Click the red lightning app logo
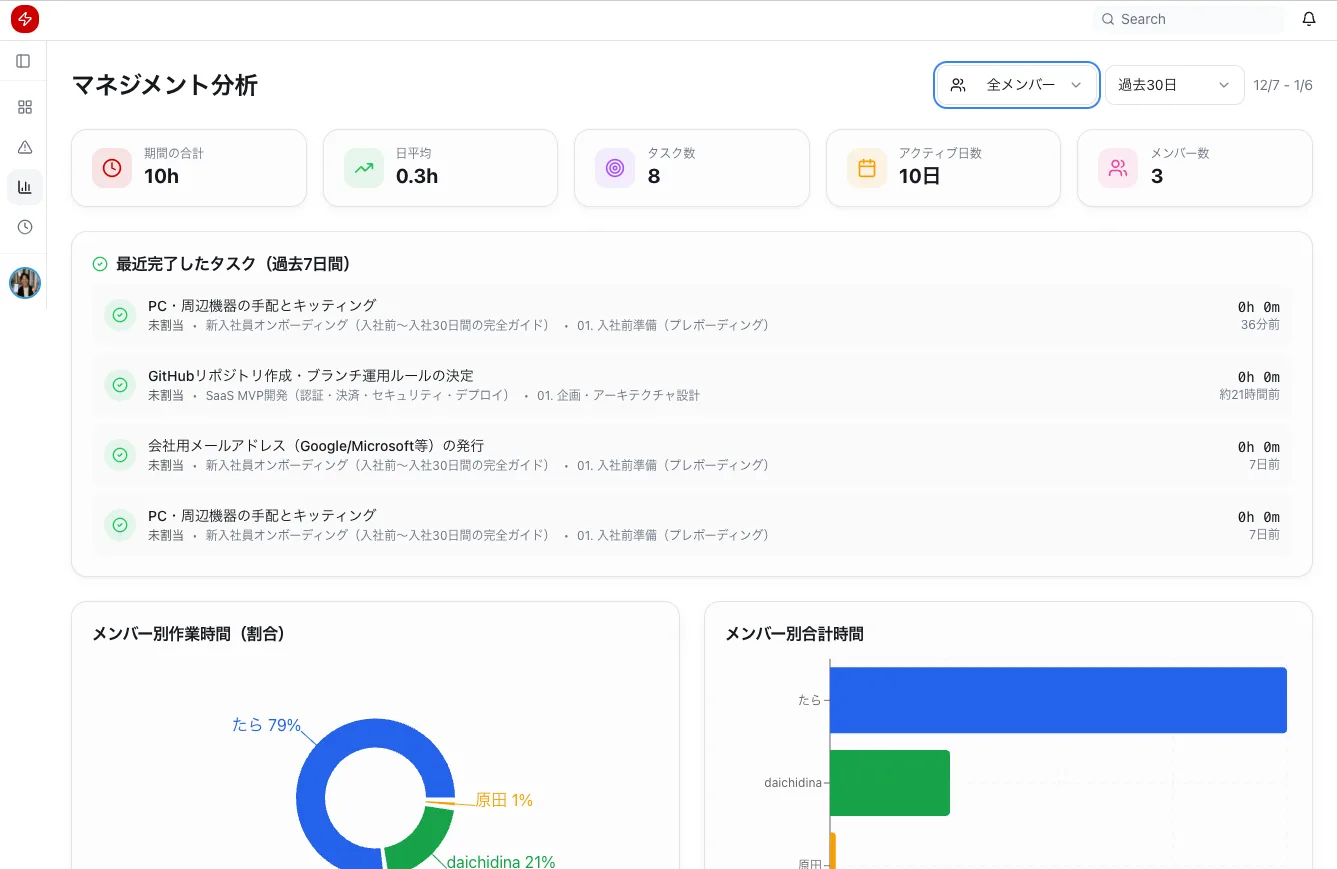This screenshot has height=869, width=1337. 25,19
